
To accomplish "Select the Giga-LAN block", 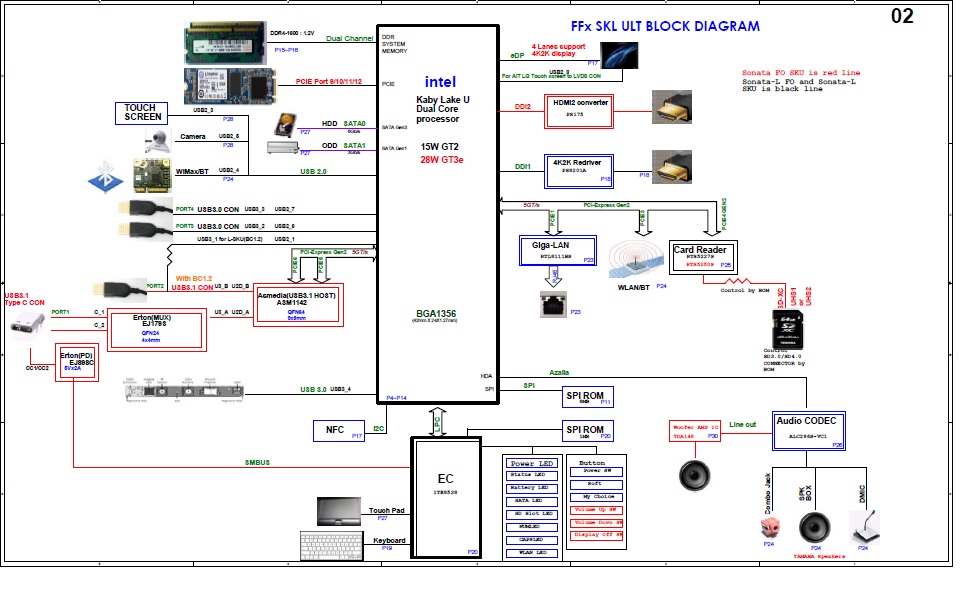I will [558, 251].
